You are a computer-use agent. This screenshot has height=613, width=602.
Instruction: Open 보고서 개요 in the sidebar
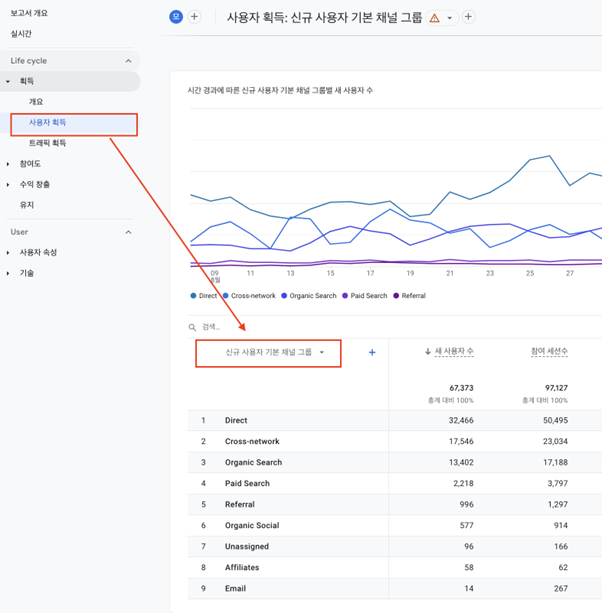coord(29,13)
